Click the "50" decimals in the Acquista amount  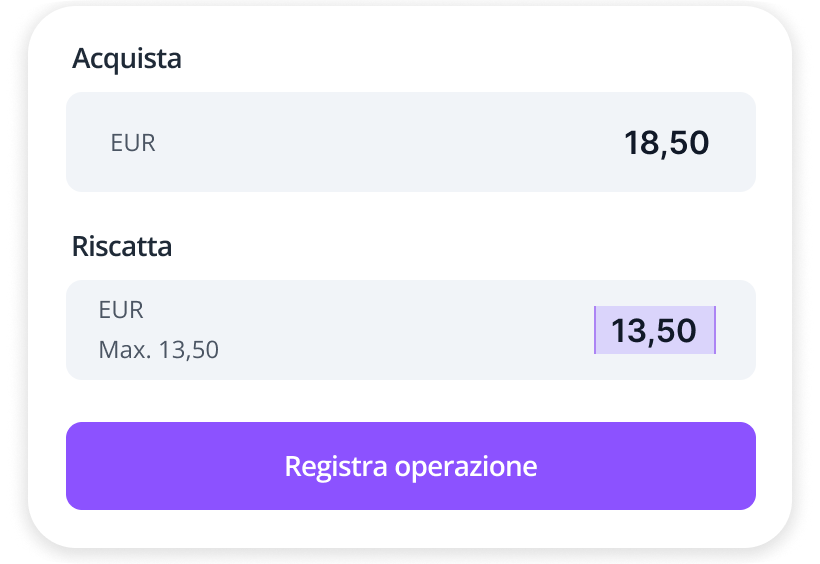[x=688, y=143]
